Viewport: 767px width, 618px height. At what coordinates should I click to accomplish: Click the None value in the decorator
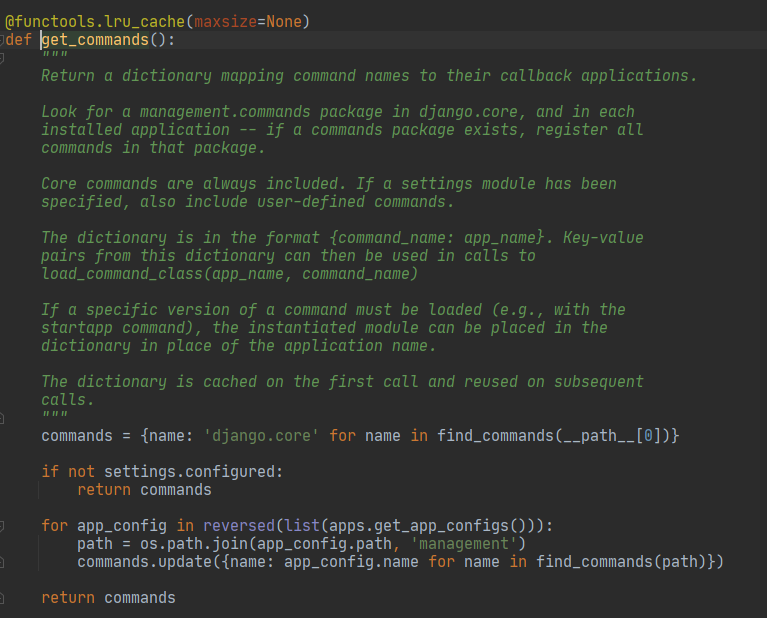pos(284,22)
